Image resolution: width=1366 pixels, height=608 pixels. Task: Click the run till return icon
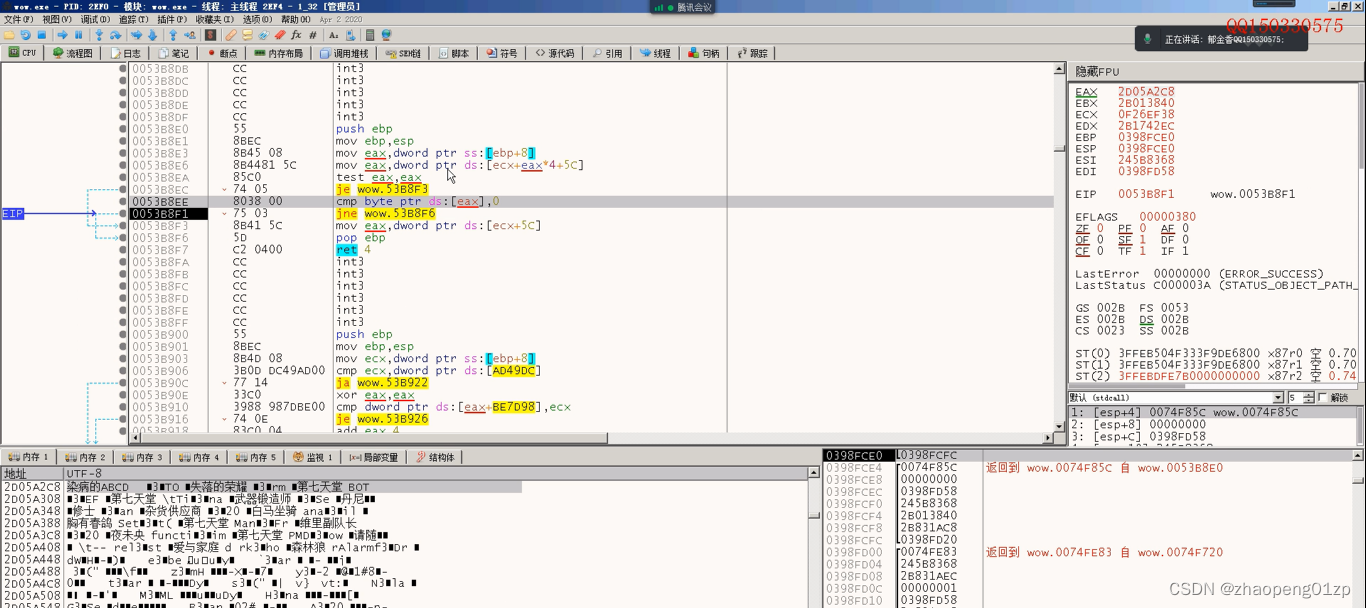point(173,34)
